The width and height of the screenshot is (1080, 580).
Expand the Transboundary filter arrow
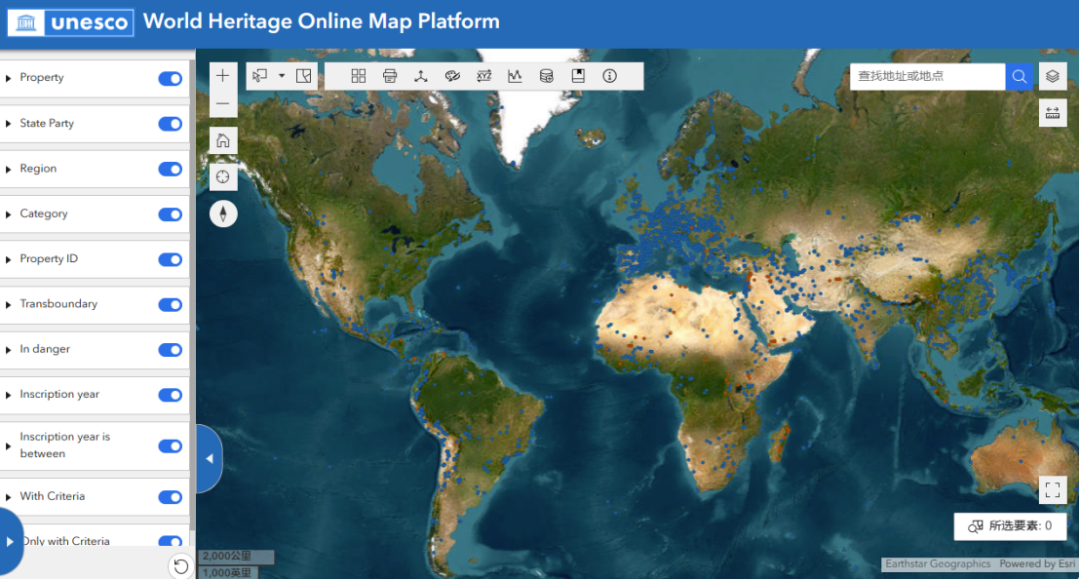click(8, 305)
